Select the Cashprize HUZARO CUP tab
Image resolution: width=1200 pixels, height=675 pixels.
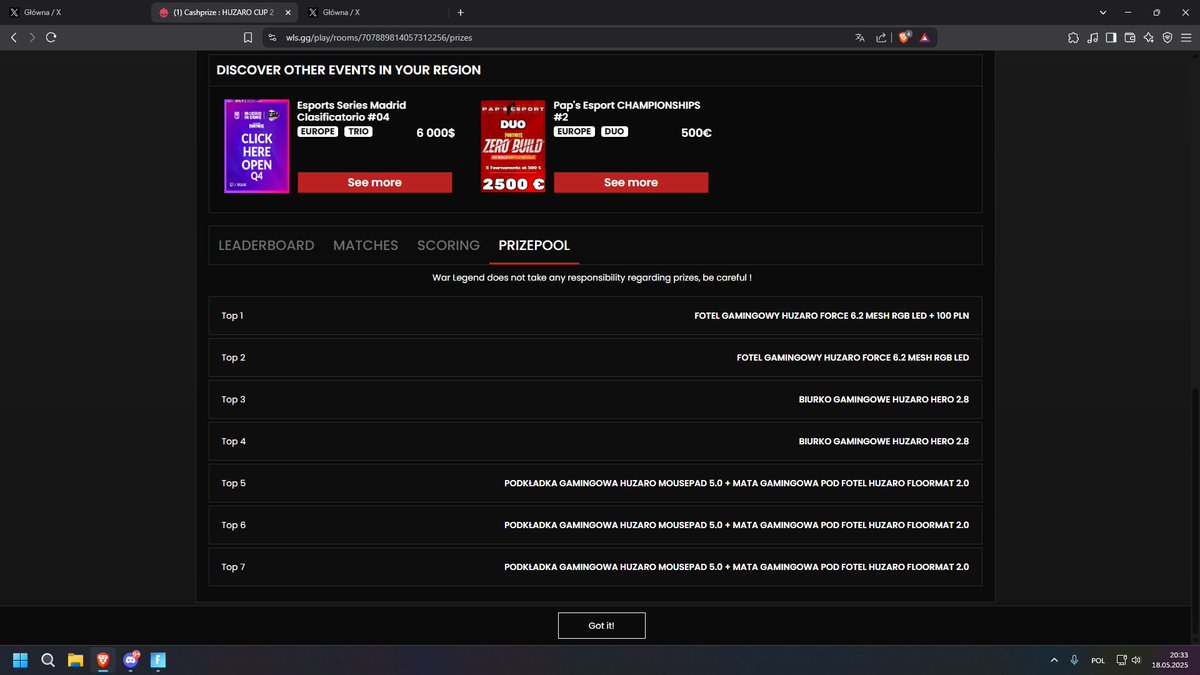click(222, 12)
